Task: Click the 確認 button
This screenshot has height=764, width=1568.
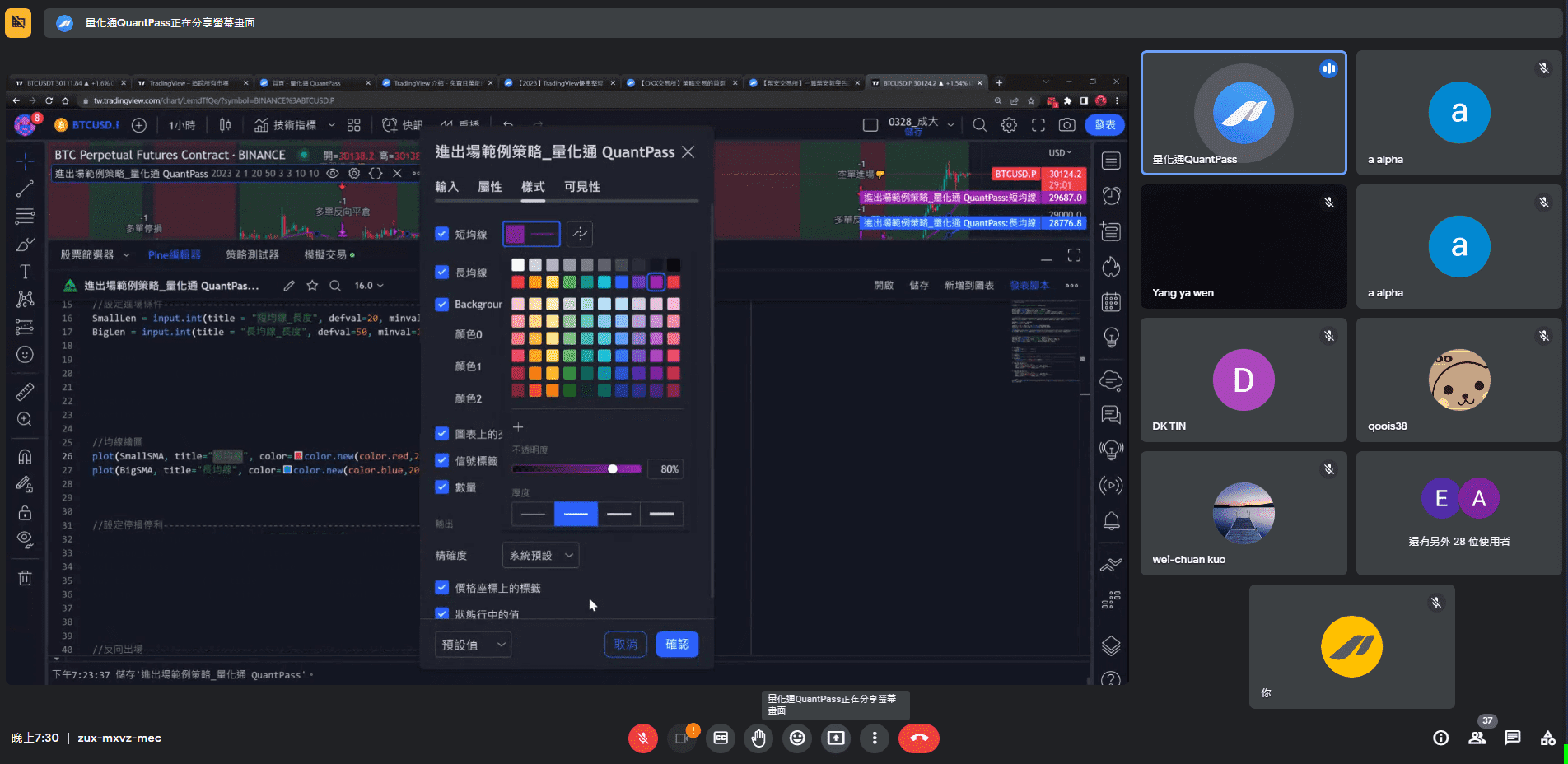Action: pos(677,645)
